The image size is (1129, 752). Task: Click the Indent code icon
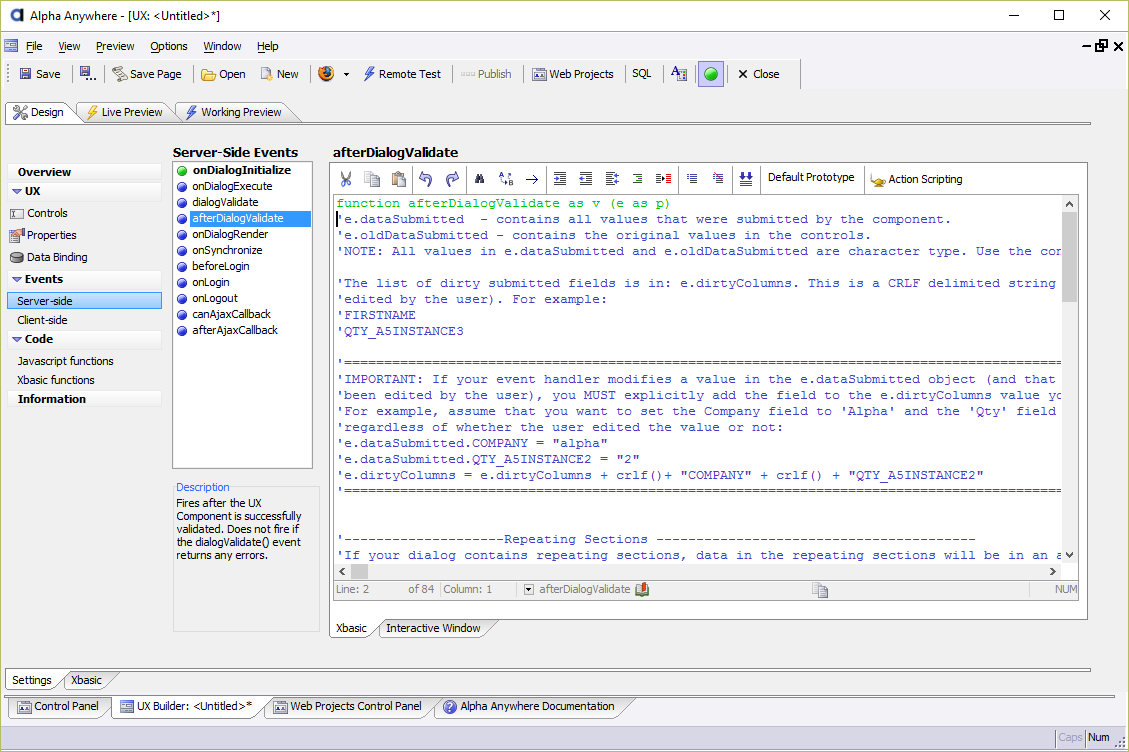pos(560,179)
